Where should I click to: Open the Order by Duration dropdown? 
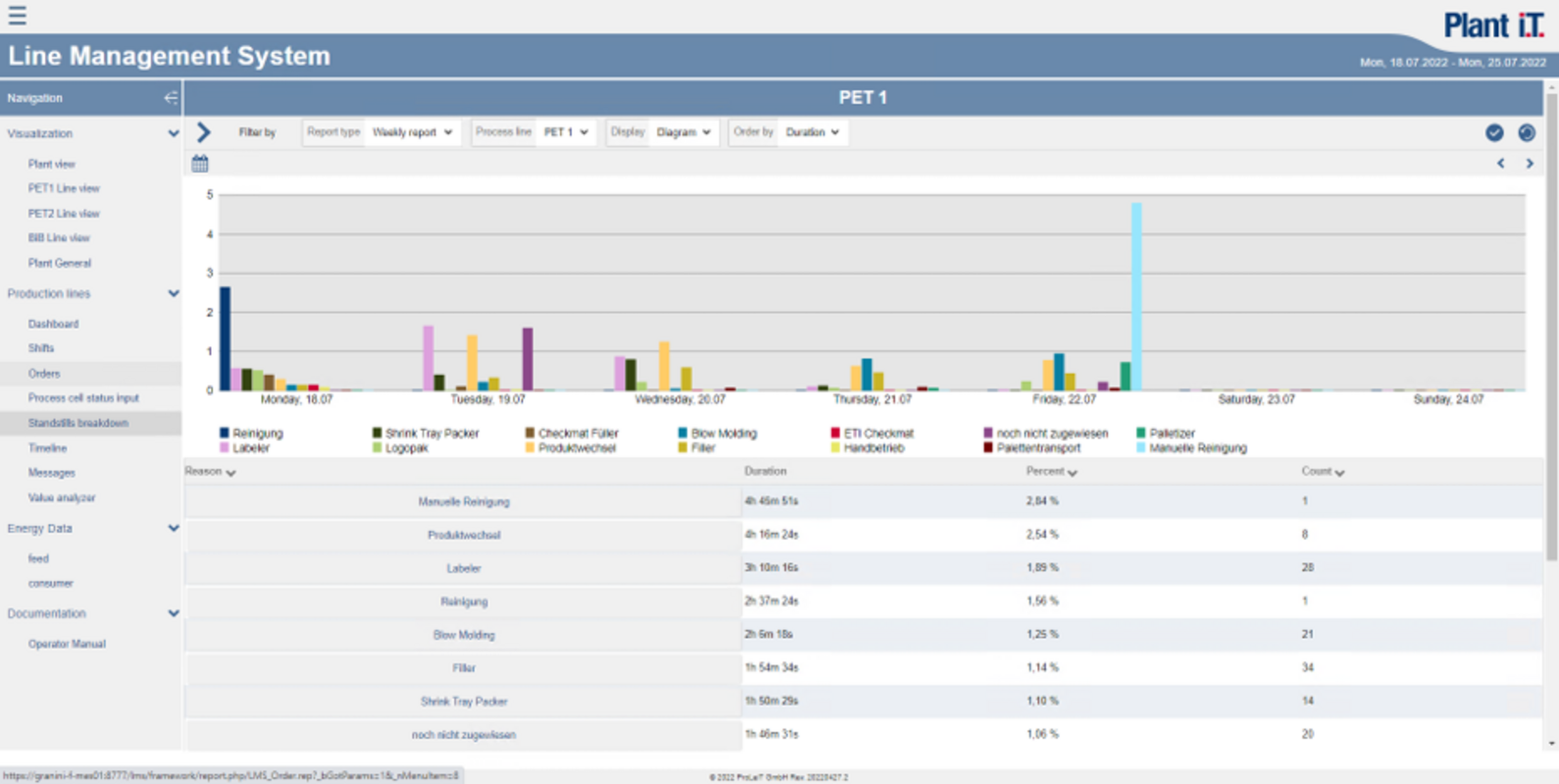[x=812, y=132]
